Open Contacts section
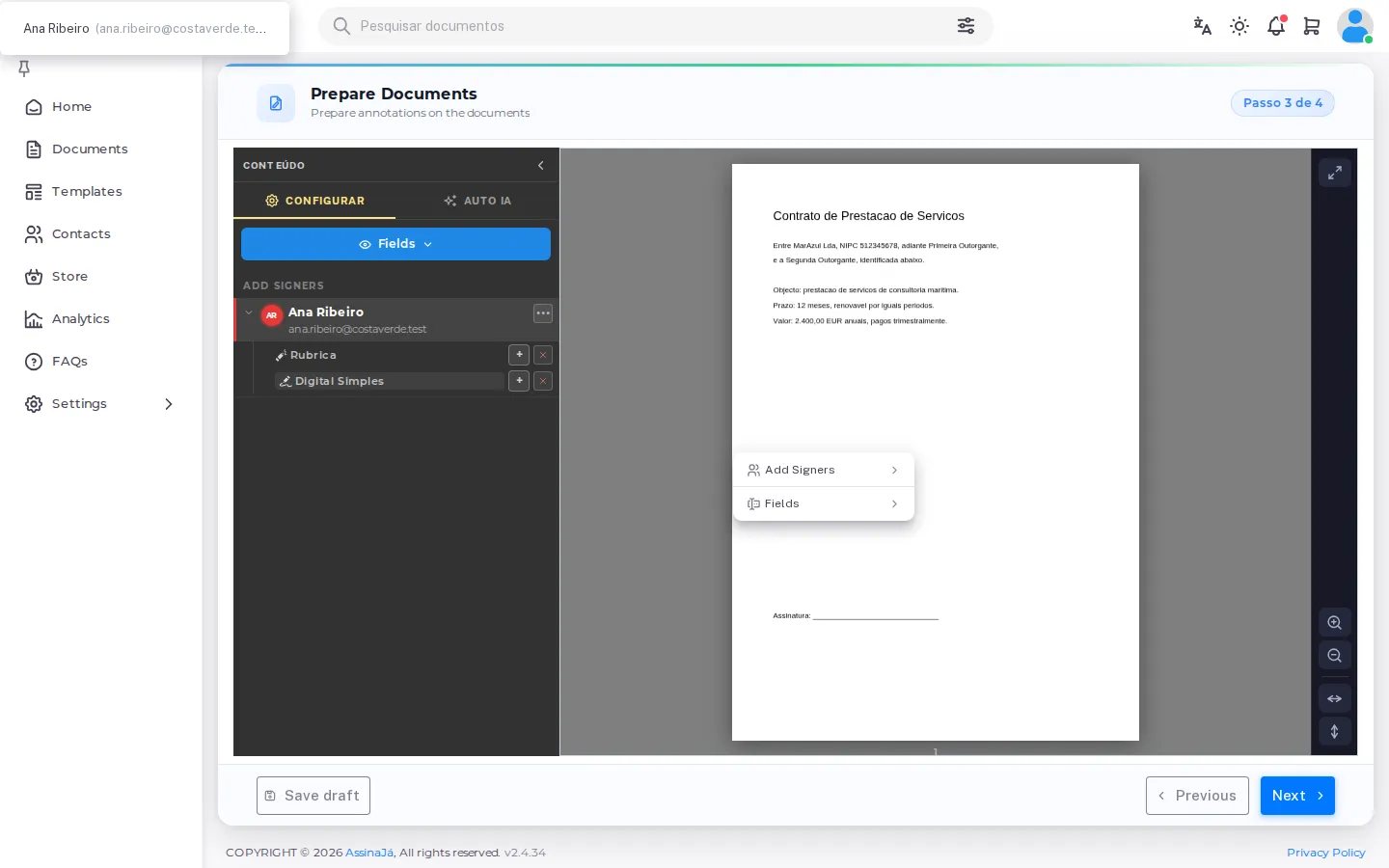Viewport: 1389px width, 868px height. click(x=81, y=234)
